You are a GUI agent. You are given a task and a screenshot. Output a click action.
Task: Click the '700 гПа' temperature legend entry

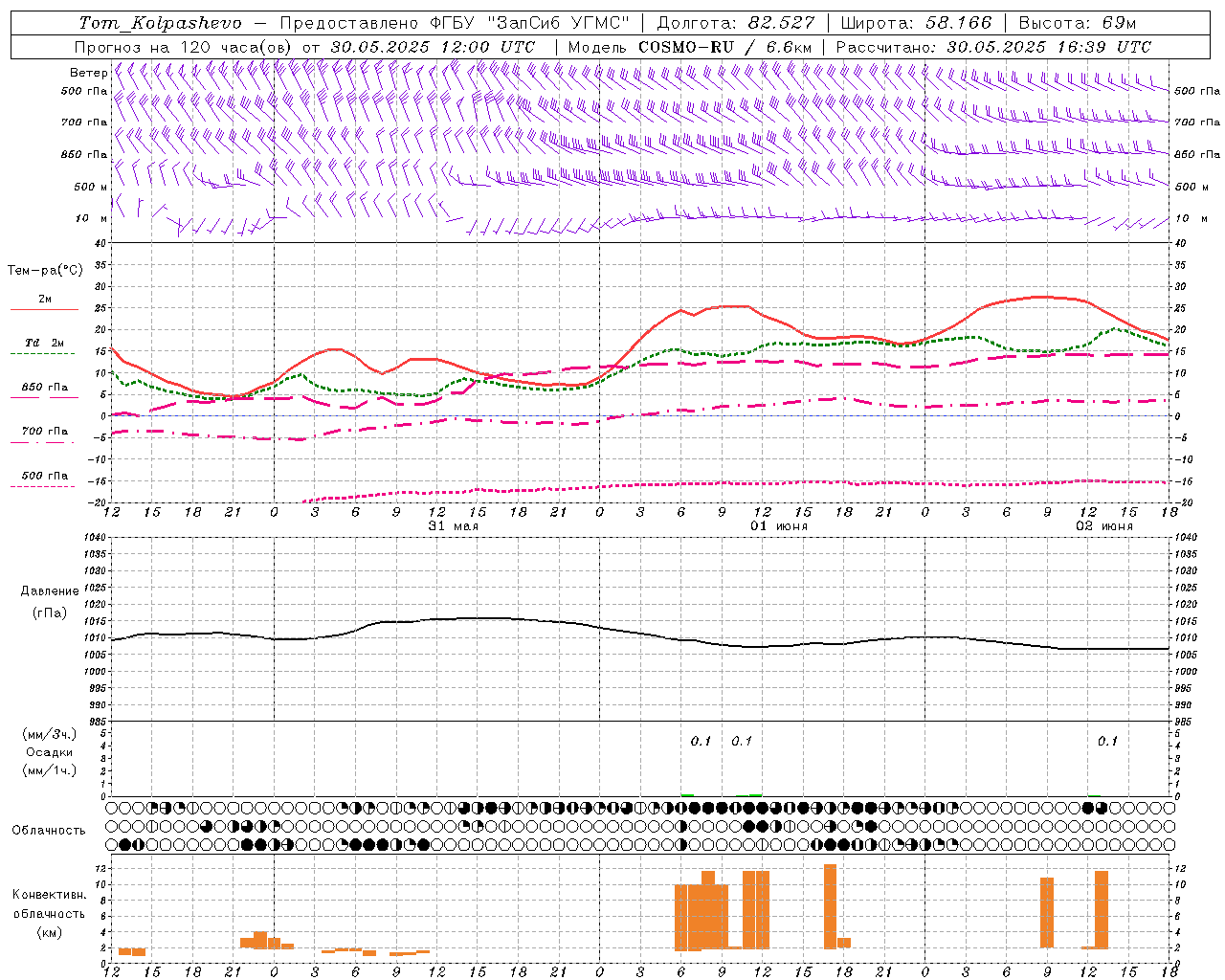(x=44, y=432)
